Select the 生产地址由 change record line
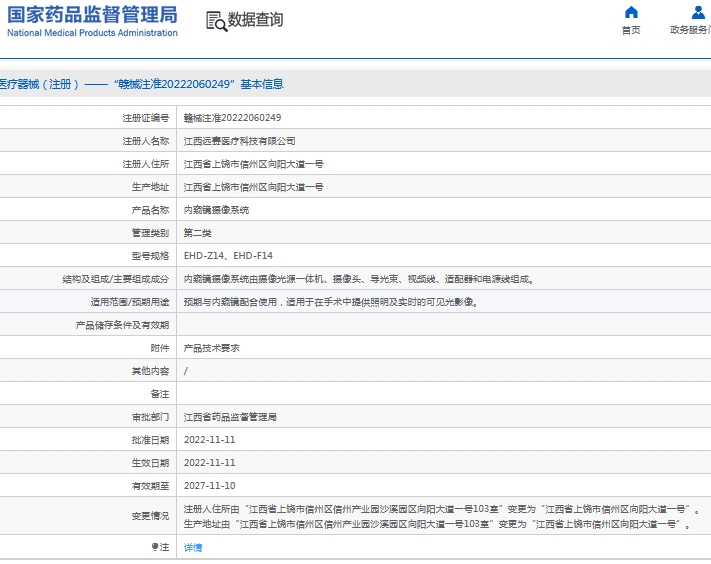The height and width of the screenshot is (564, 711). point(437,525)
